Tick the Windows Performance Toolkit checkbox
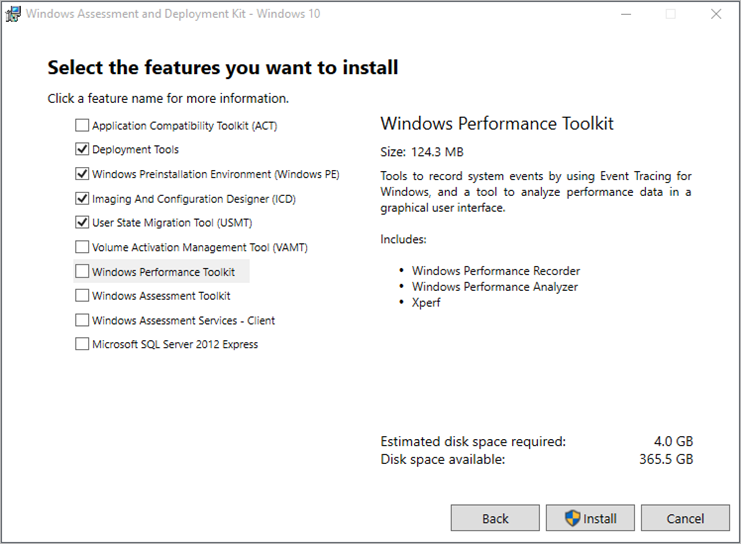This screenshot has width=741, height=544. point(81,271)
